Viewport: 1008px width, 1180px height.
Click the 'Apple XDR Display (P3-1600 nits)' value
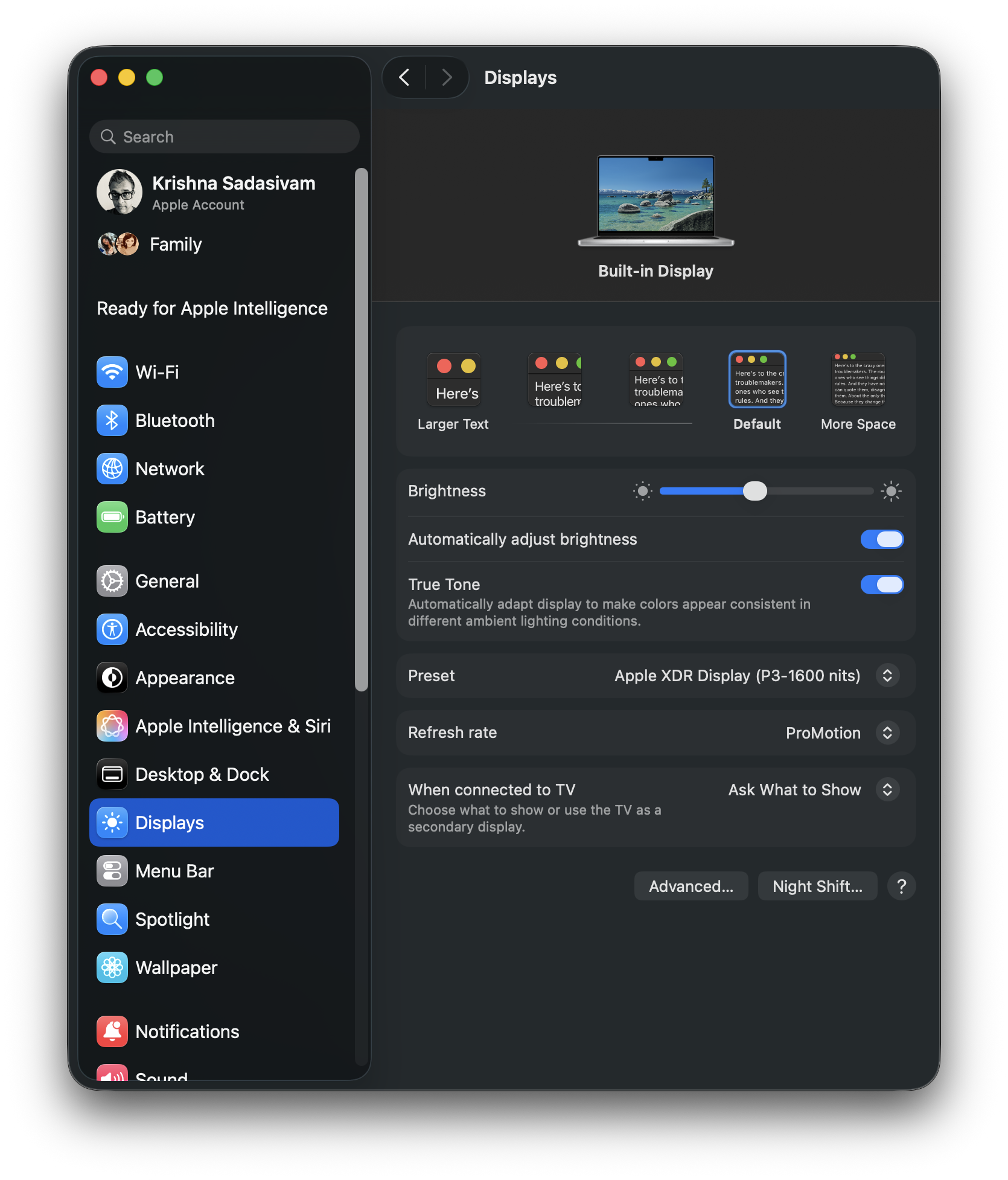[x=737, y=676]
